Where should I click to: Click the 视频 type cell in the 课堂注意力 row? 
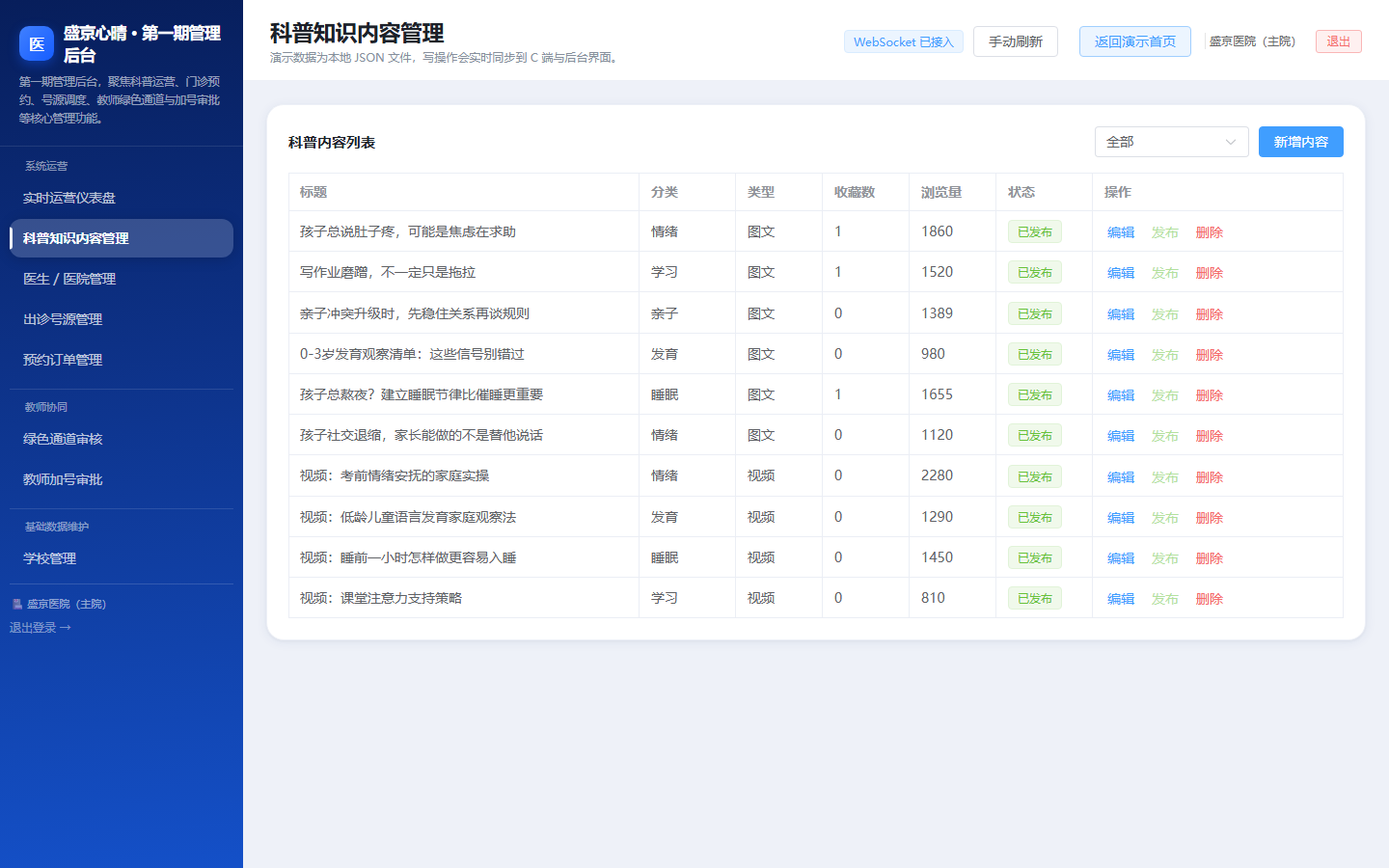pos(760,598)
